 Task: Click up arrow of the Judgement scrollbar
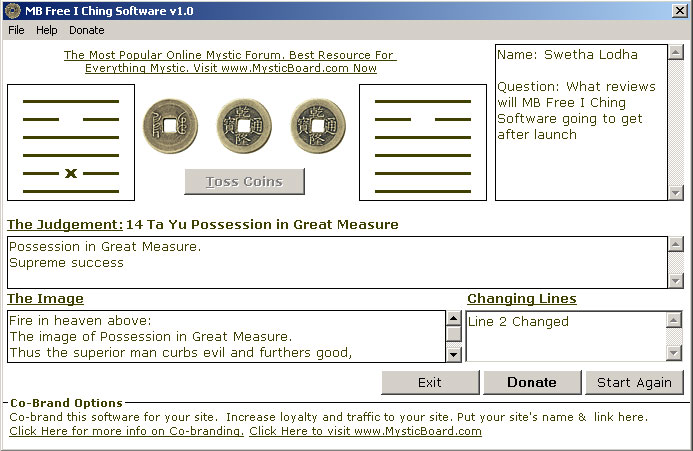pos(676,244)
